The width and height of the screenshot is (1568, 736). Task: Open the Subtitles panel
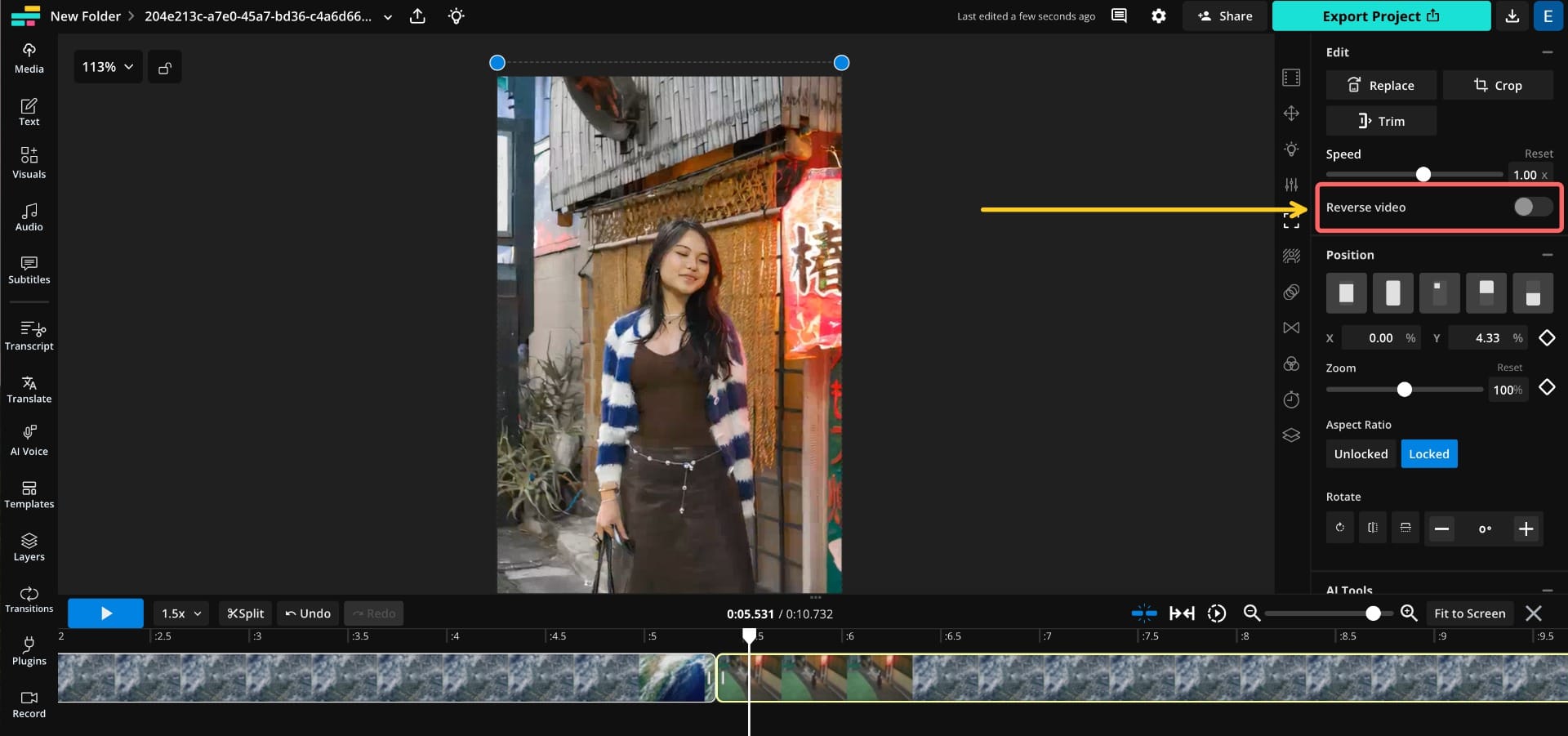click(x=29, y=270)
